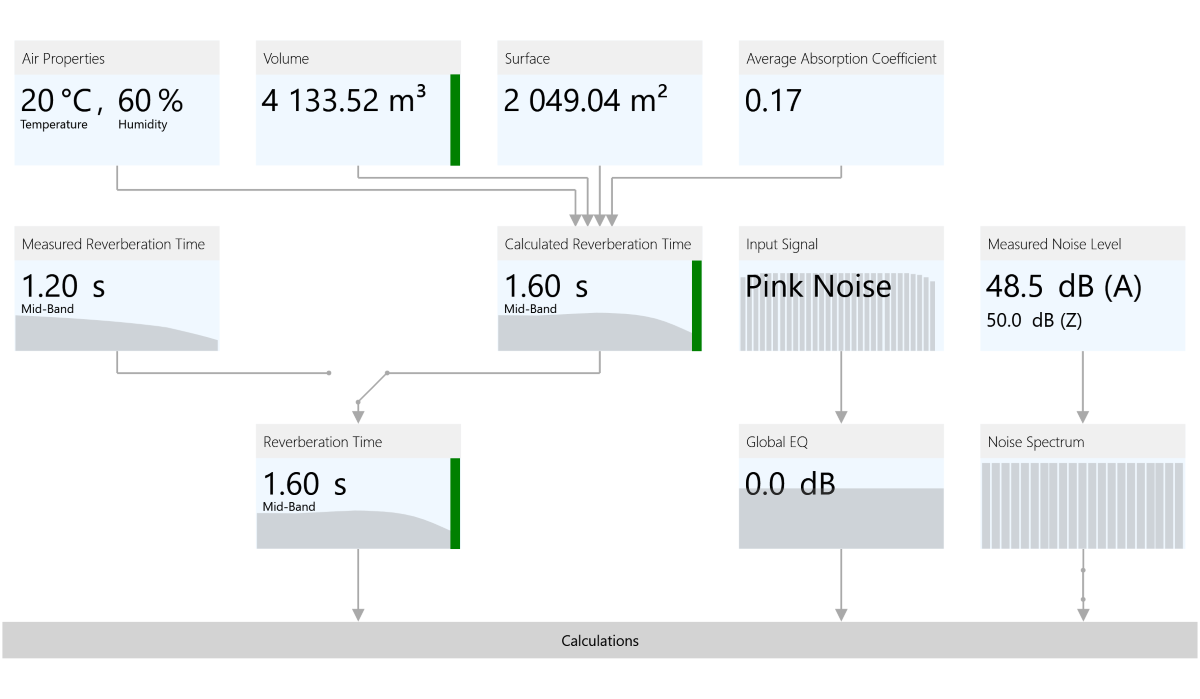Click green bar on Reverberation Time tile
This screenshot has height=699, width=1200.
point(455,503)
